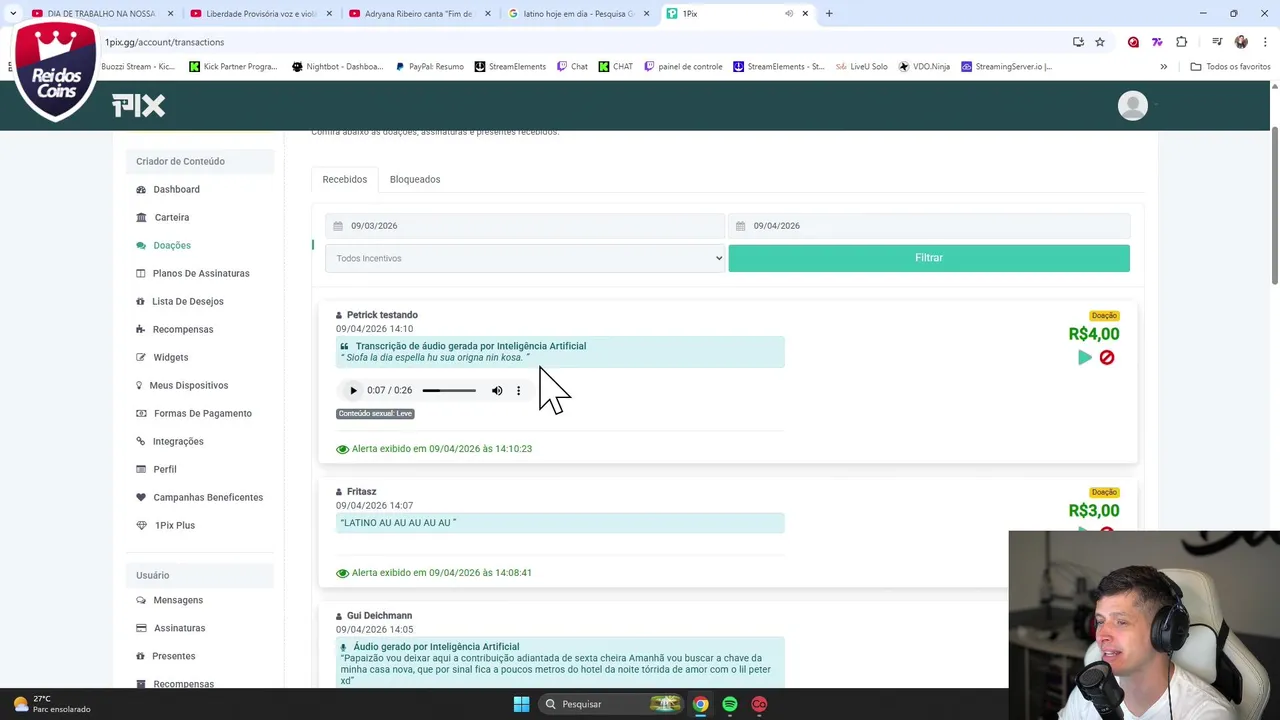
Task: Replay the R$4,00 donation alert
Action: click(x=1085, y=357)
